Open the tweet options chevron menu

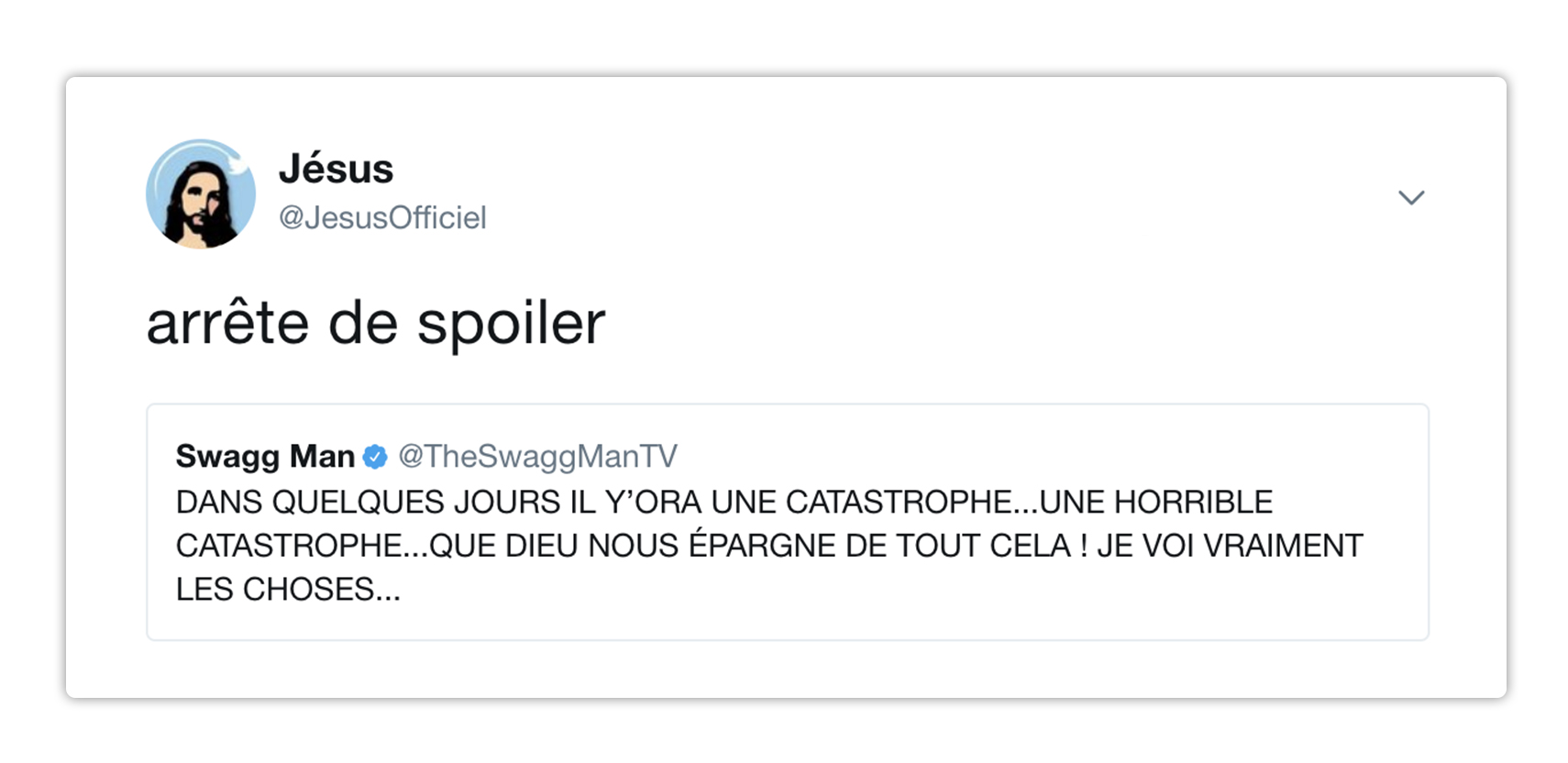pyautogui.click(x=1410, y=197)
